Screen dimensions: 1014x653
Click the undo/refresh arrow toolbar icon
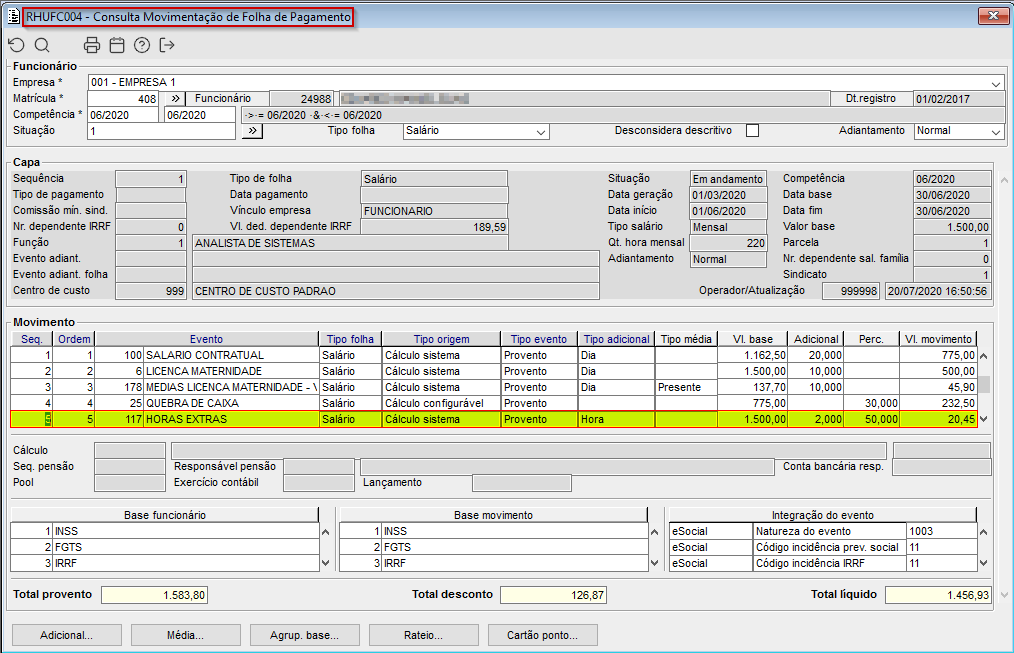(16, 45)
